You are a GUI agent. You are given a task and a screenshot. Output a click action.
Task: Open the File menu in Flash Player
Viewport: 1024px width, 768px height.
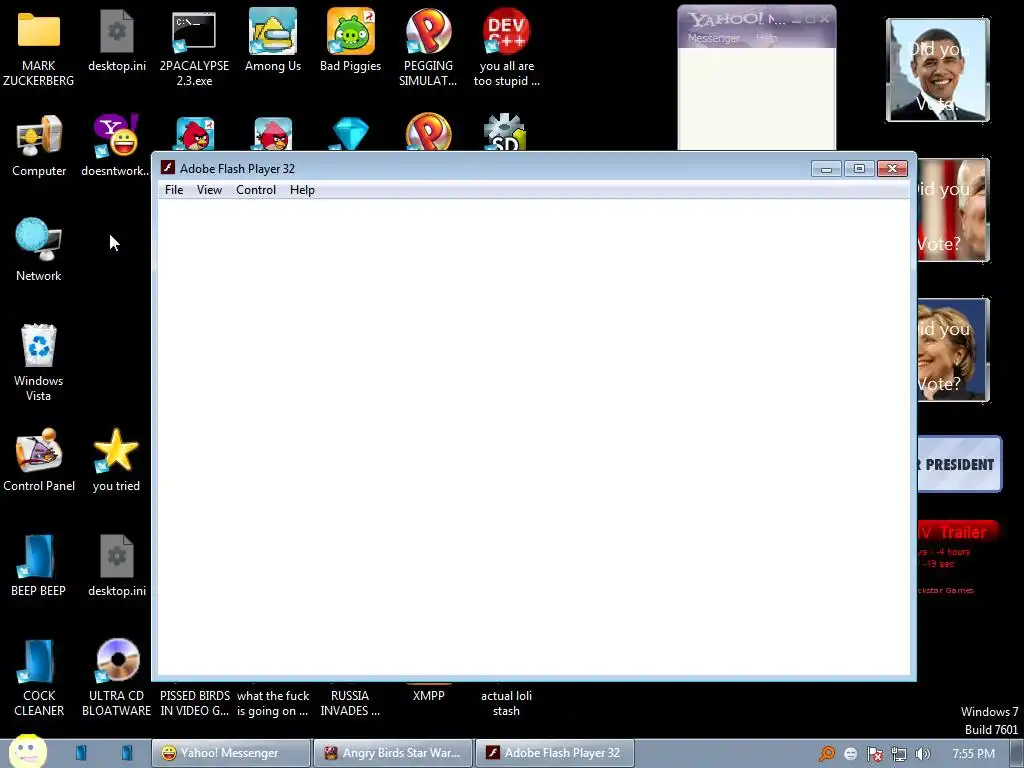(x=174, y=190)
